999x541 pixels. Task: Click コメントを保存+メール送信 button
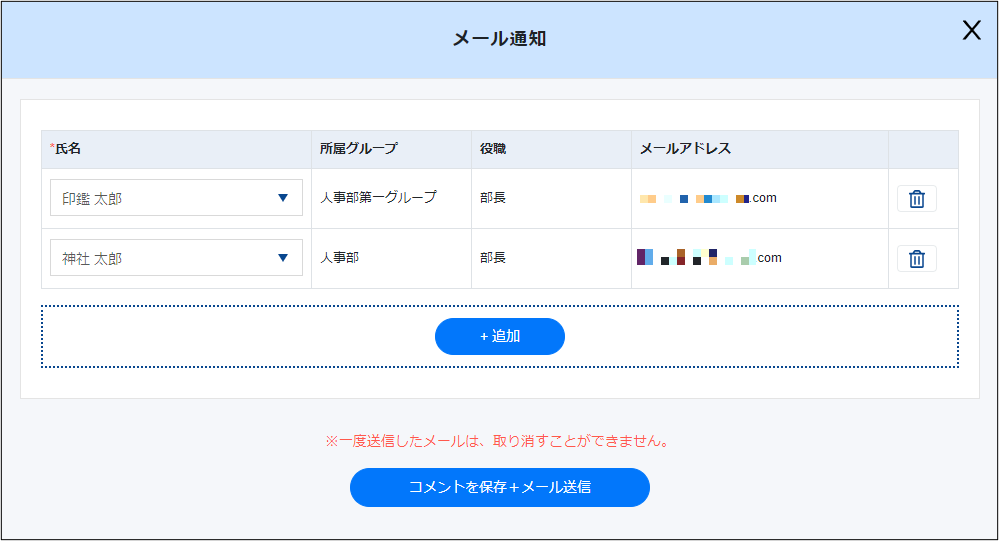(499, 487)
